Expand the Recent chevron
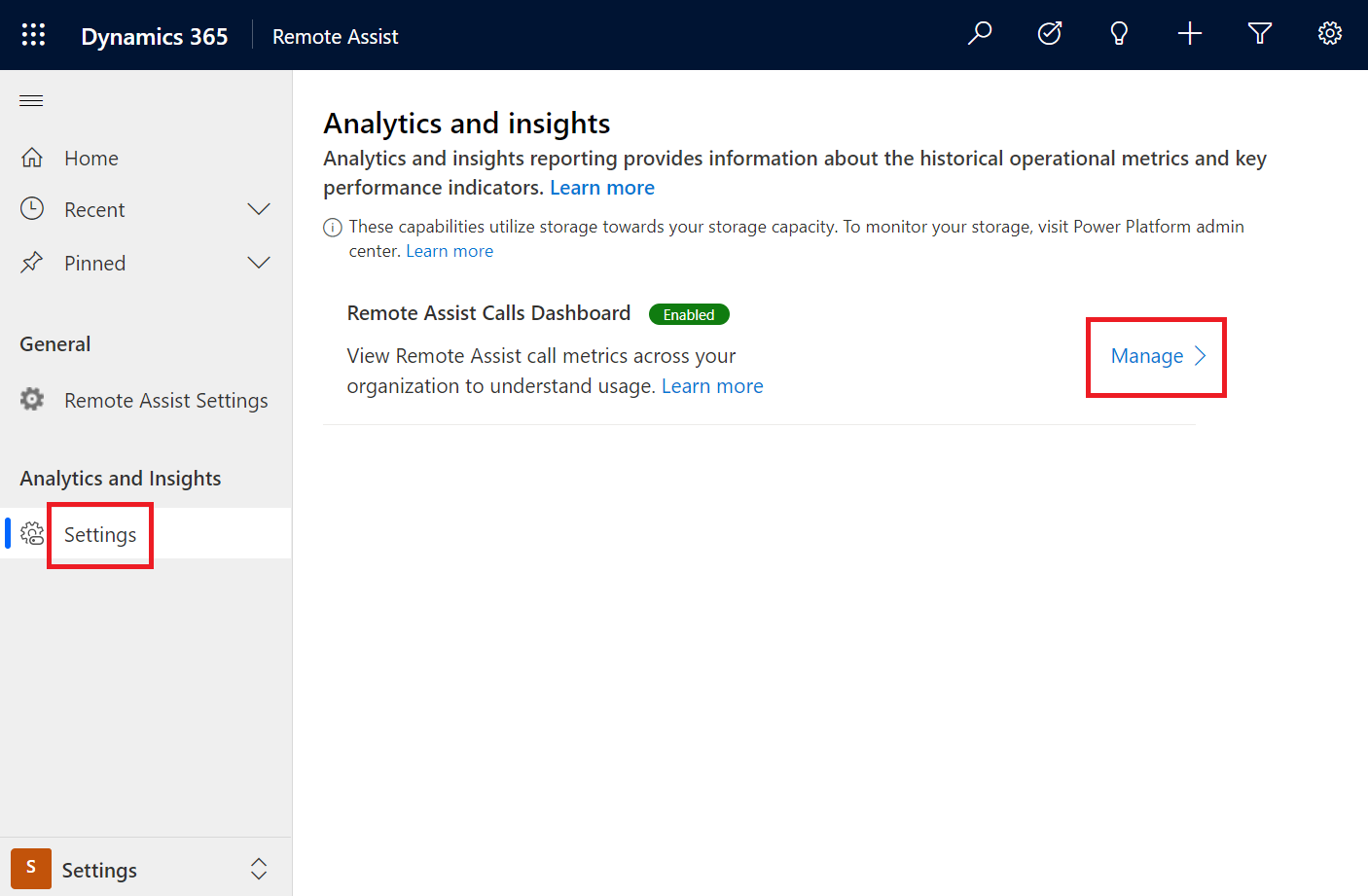Screen dimensions: 1368x896 point(259,209)
